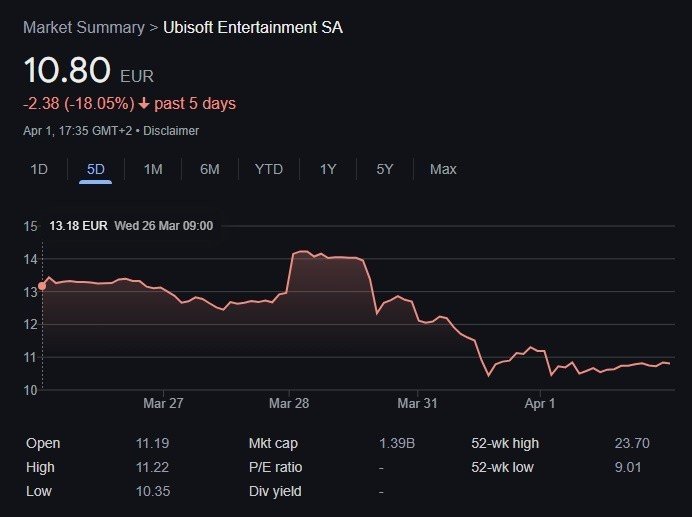Switch to the 1D range tab
Image resolution: width=692 pixels, height=517 pixels.
click(x=39, y=169)
